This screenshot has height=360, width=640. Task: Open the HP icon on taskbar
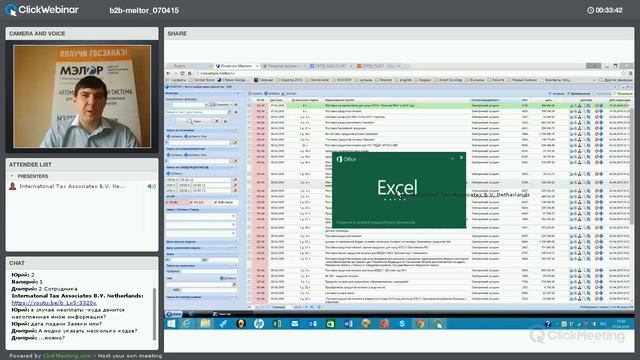tap(259, 324)
